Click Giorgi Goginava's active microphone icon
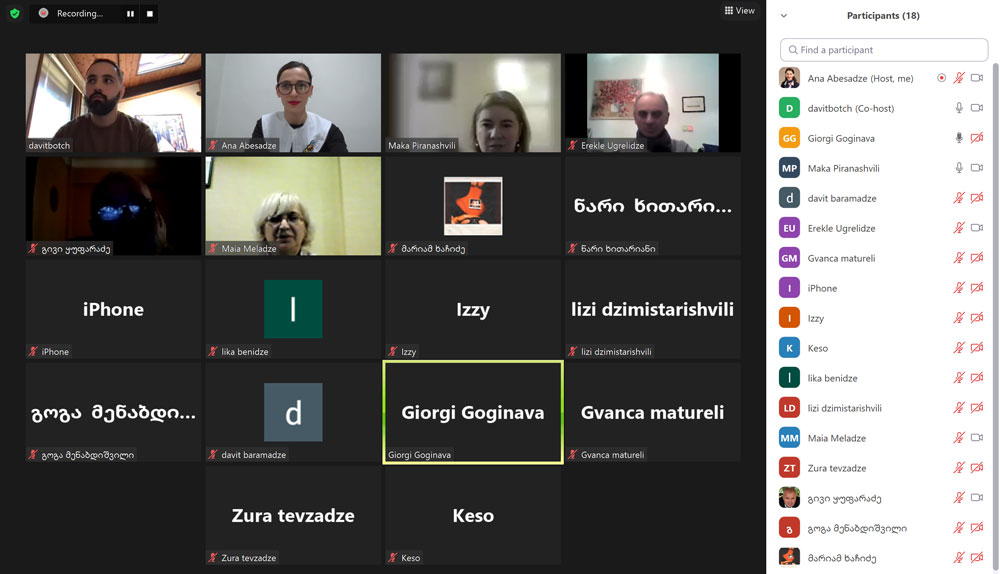 pos(959,138)
